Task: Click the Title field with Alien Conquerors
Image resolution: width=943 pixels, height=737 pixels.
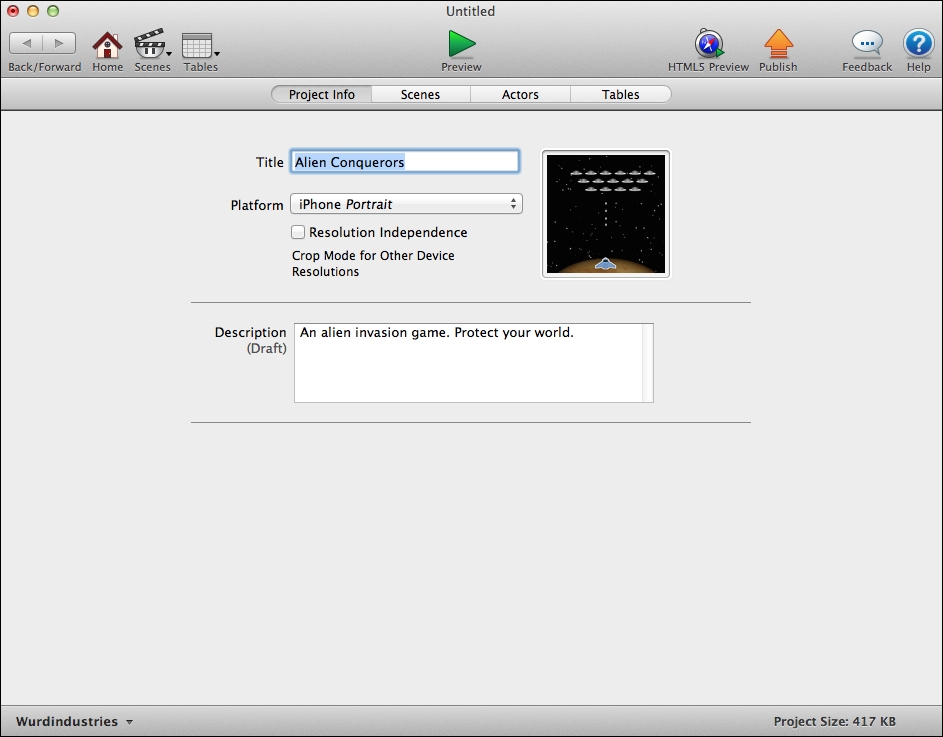Action: tap(405, 162)
